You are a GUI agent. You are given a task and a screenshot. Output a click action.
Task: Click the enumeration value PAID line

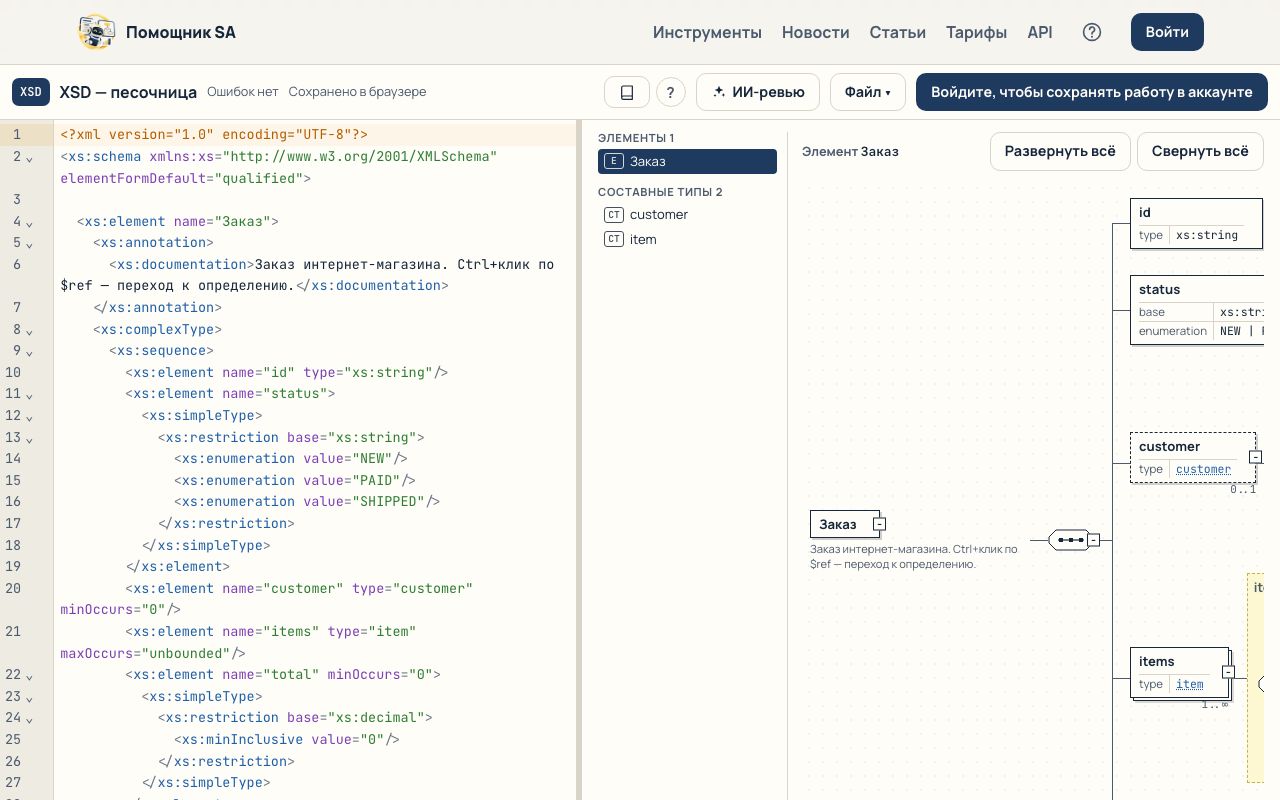pos(295,480)
